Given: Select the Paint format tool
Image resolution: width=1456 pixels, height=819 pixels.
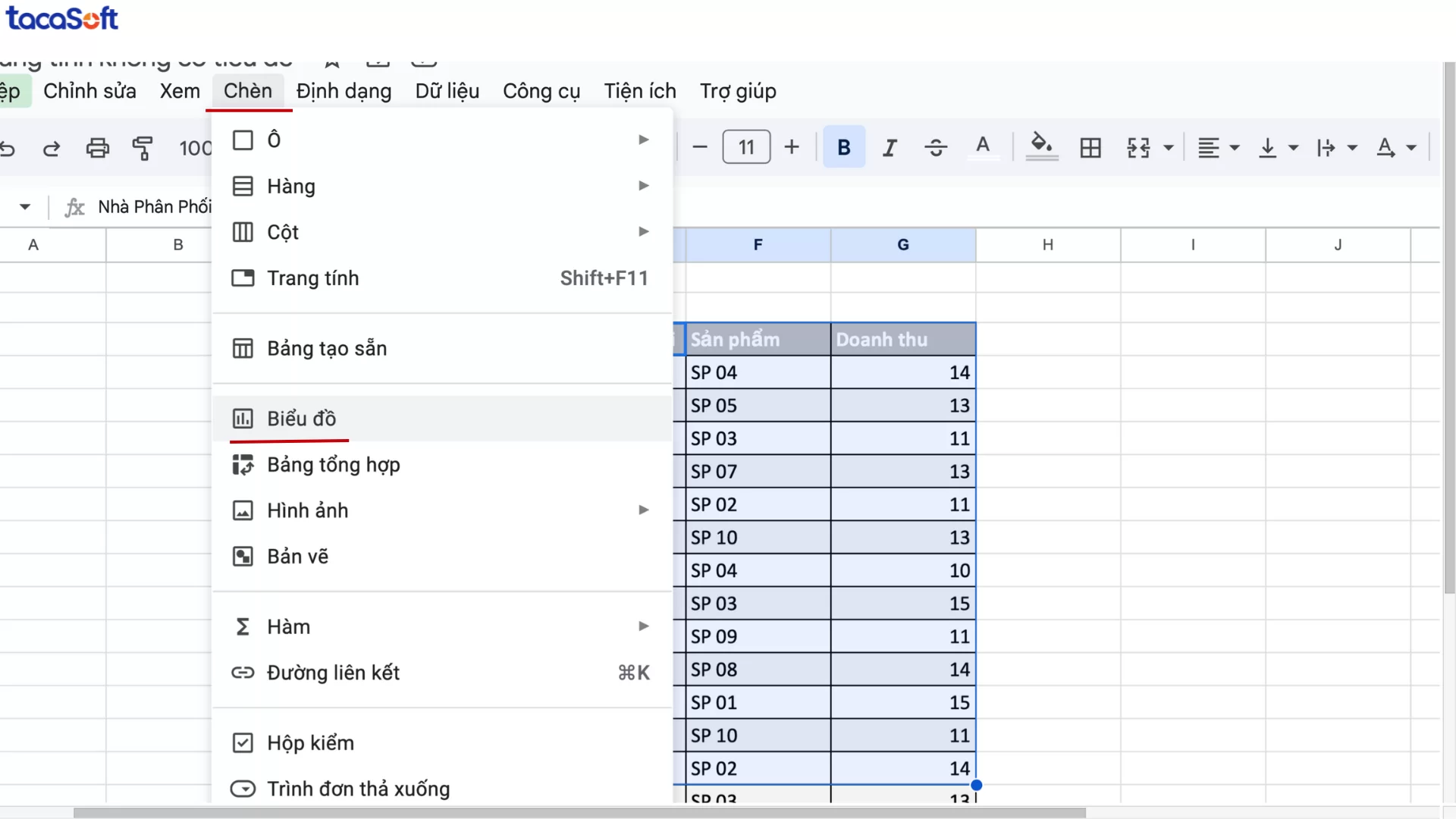Looking at the screenshot, I should pos(143,148).
